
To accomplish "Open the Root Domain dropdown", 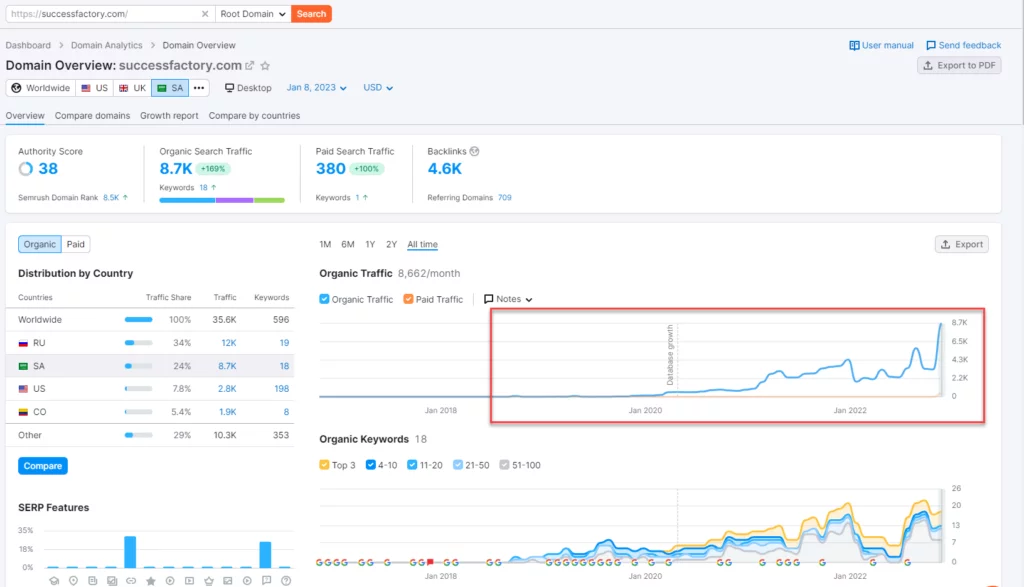I will [x=253, y=14].
